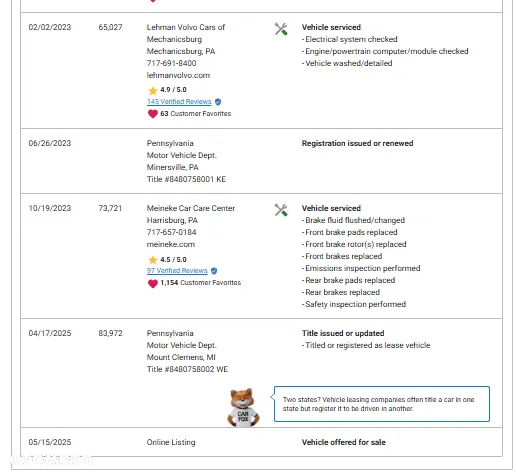Click the Online Listing source text
Viewport: 516px width, 475px height.
tap(171, 442)
